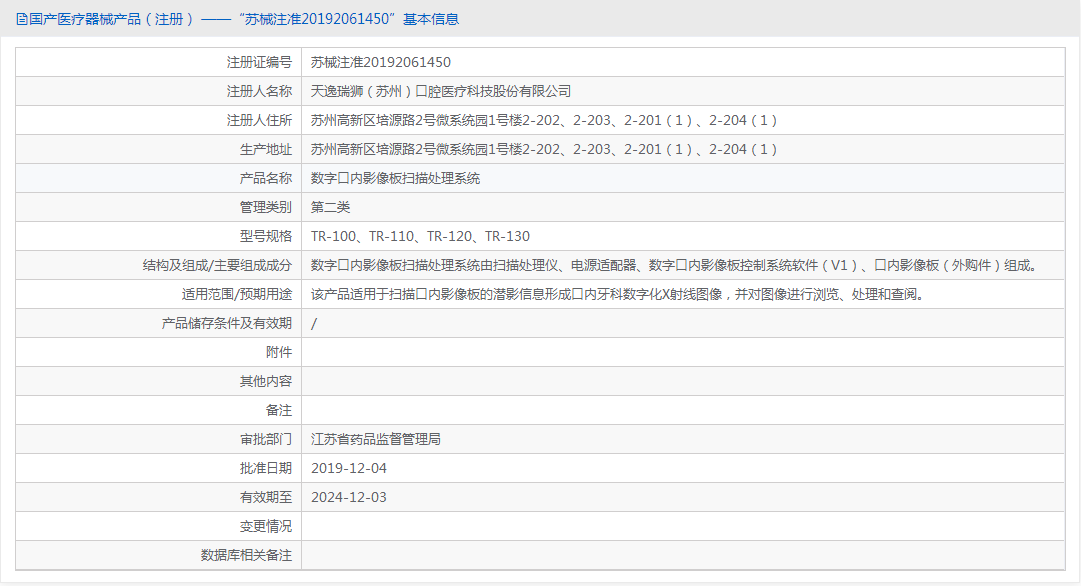The height and width of the screenshot is (586, 1081).
Task: Select model values TR-100、TR-110、TR-120、TR-130
Action: (x=421, y=236)
